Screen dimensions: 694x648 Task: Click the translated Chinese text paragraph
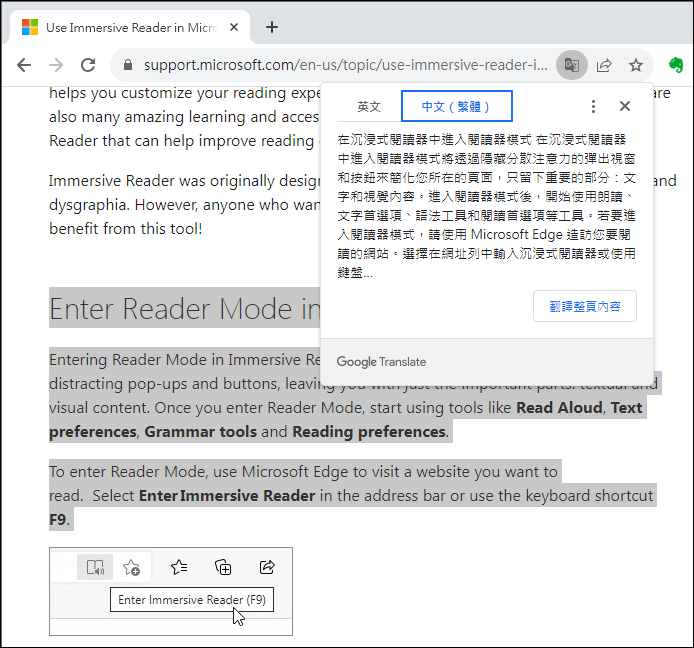coord(486,206)
